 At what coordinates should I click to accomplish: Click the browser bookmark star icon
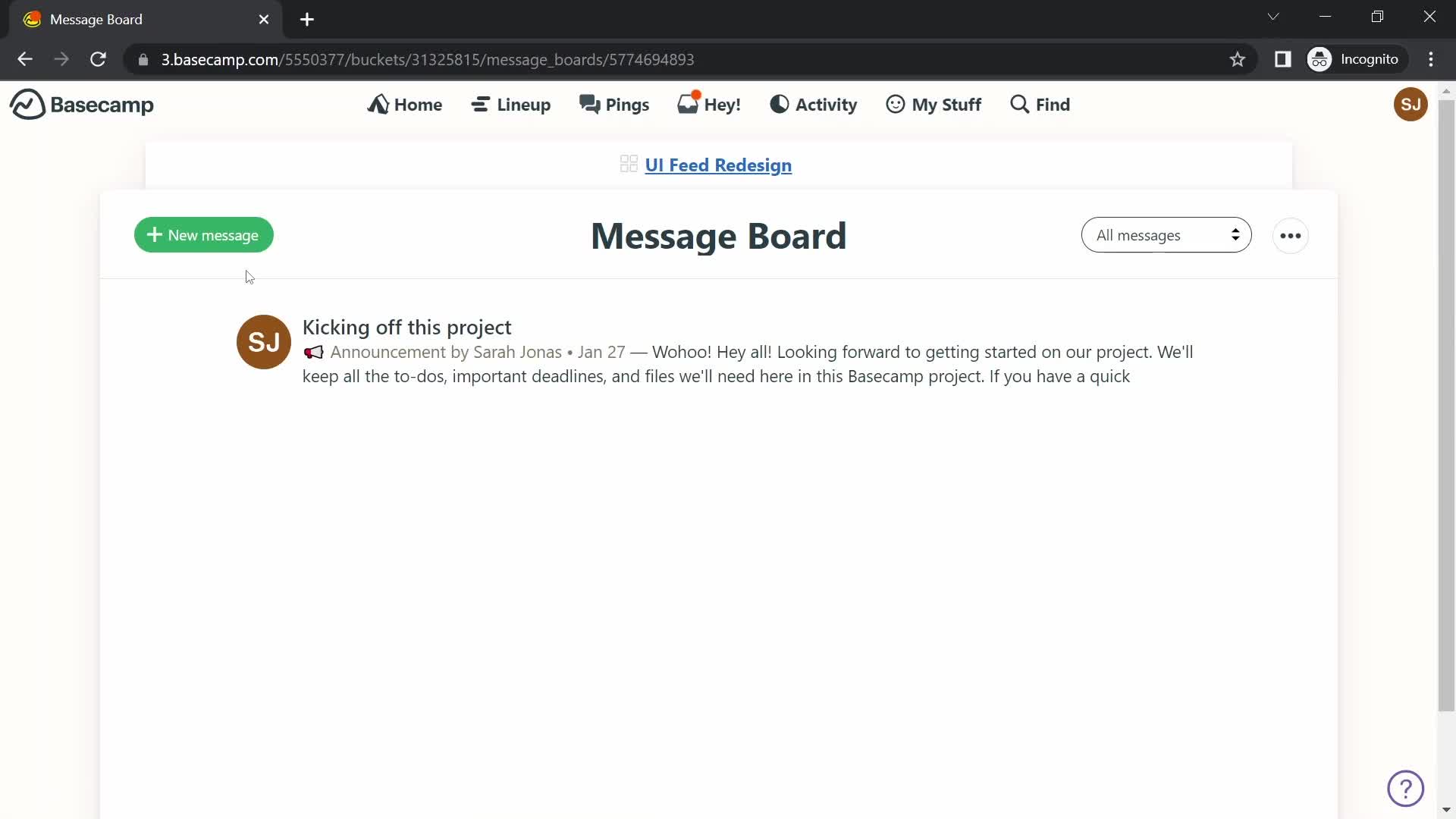1237,59
